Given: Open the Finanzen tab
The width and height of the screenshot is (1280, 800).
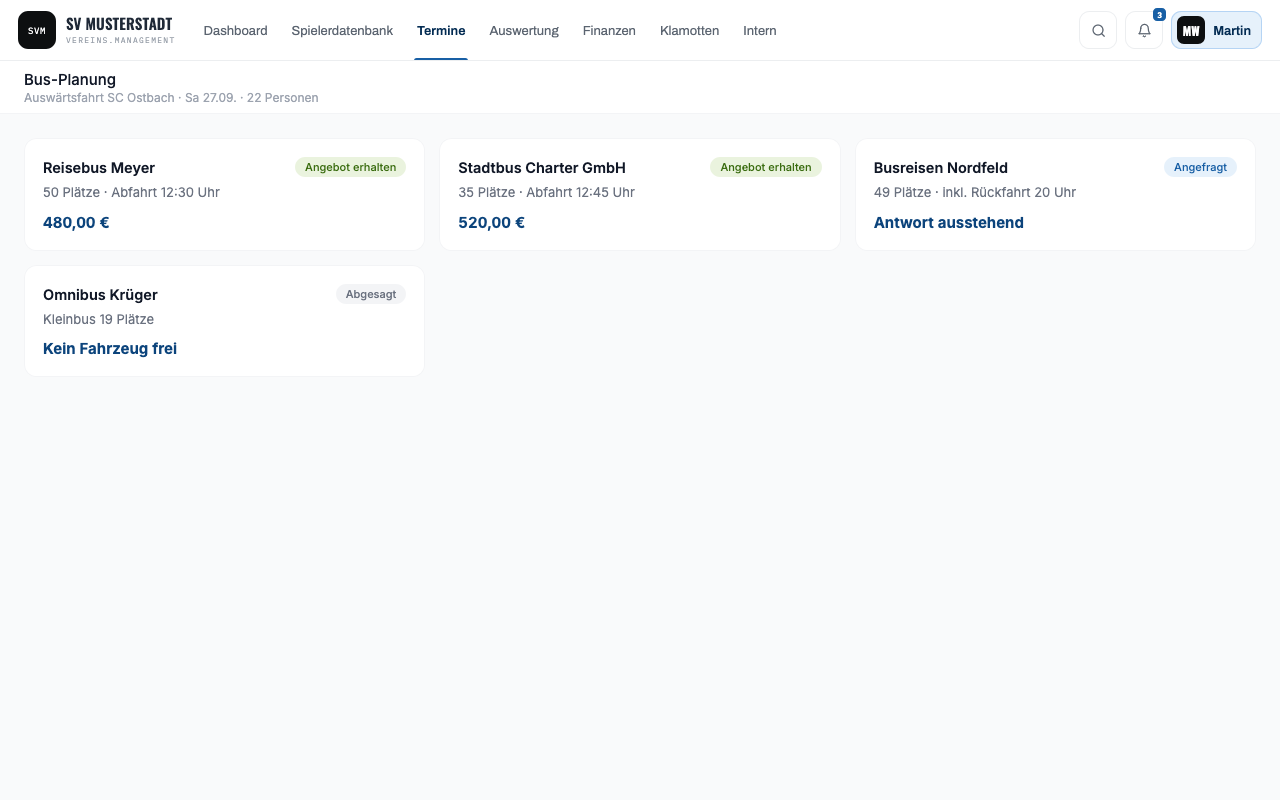Looking at the screenshot, I should pyautogui.click(x=609, y=31).
